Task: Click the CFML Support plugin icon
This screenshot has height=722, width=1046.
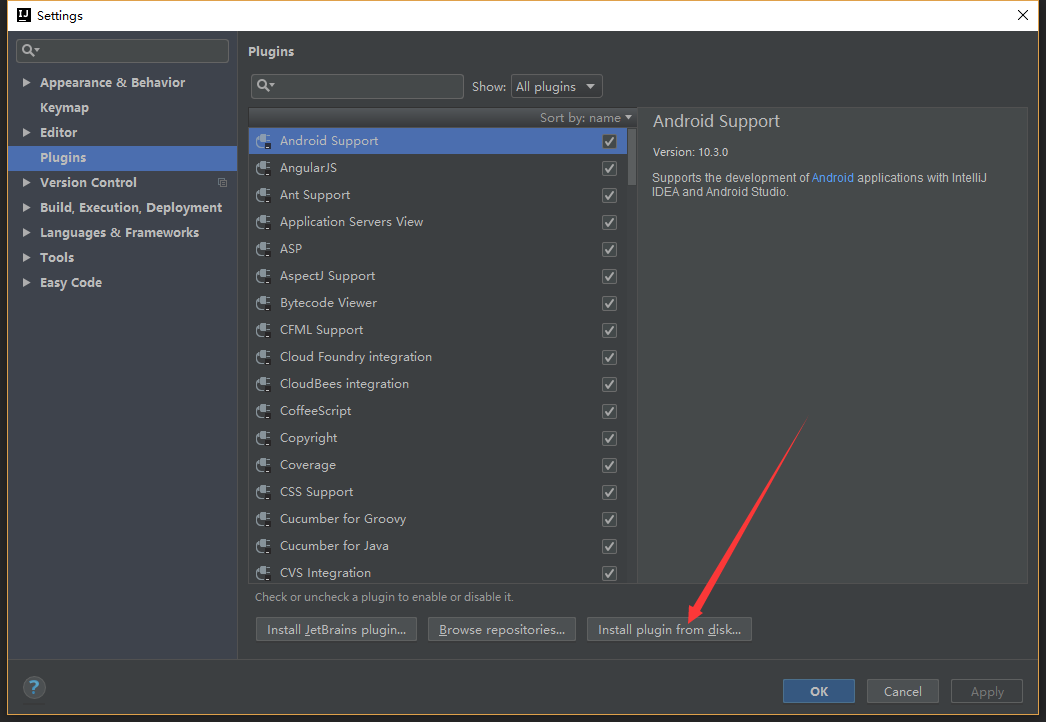Action: (x=264, y=330)
